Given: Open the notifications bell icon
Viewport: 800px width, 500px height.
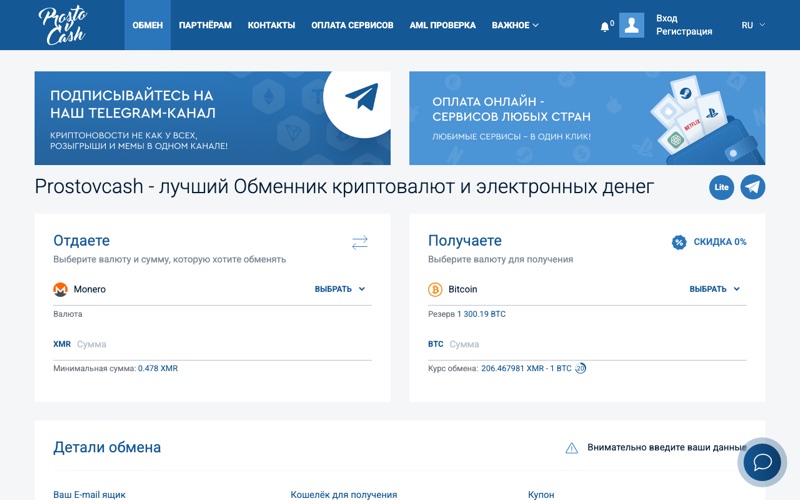Looking at the screenshot, I should (605, 27).
